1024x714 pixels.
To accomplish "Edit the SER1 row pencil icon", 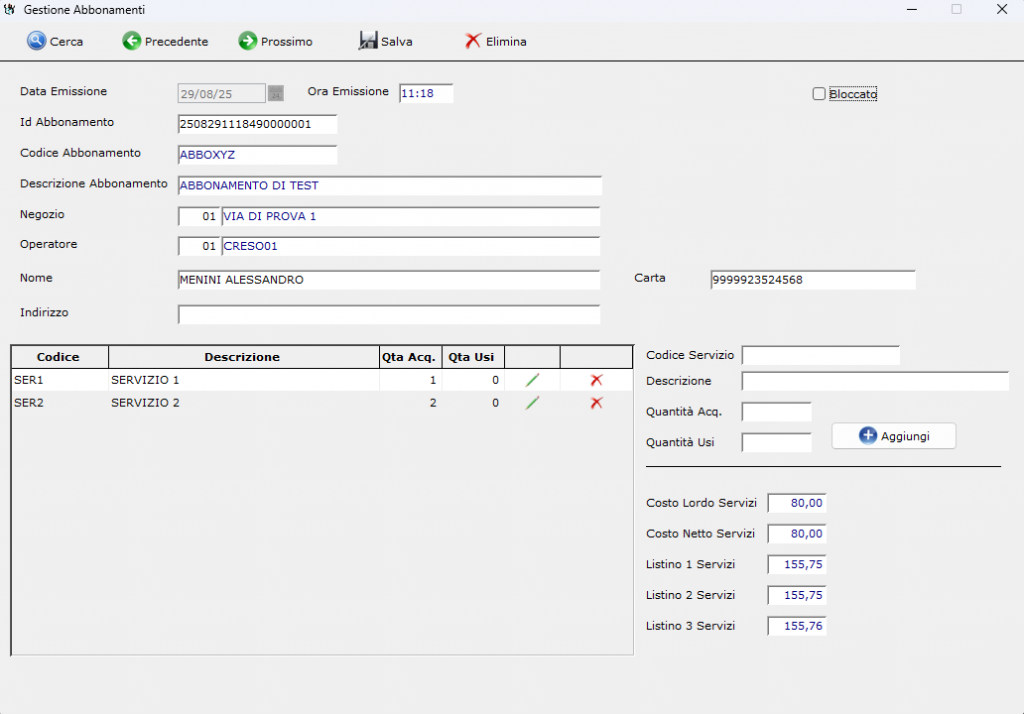I will (533, 380).
